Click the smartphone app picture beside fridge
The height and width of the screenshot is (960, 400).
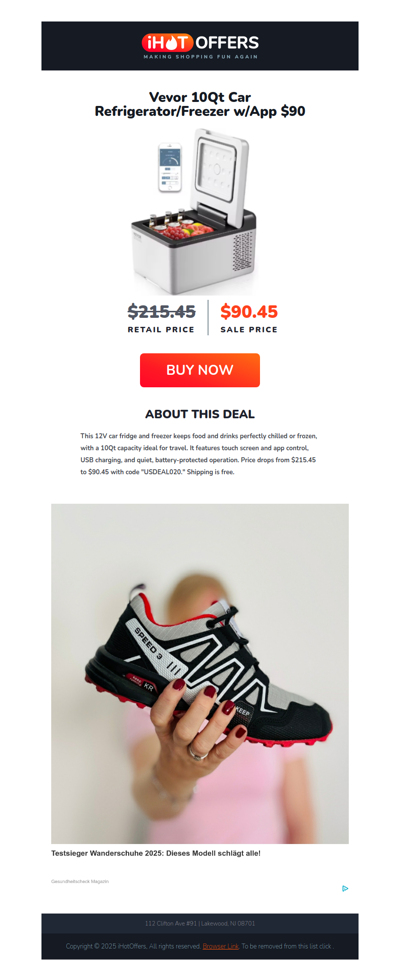170,168
